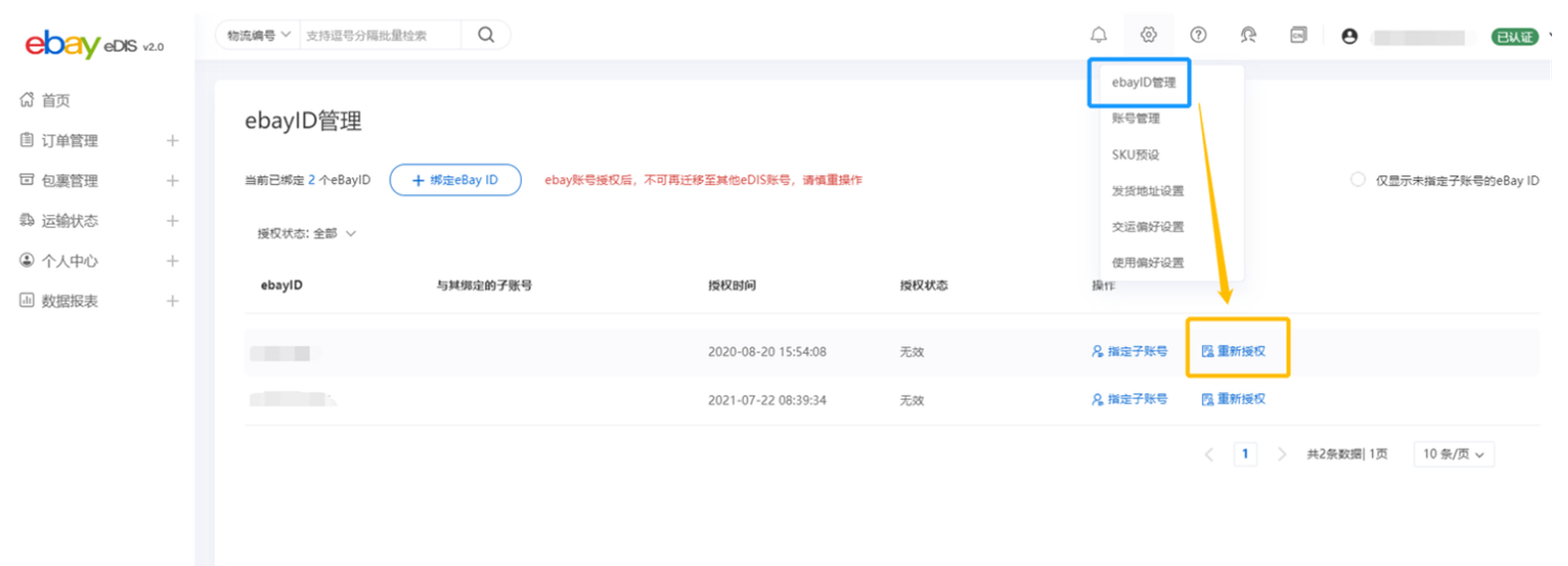Click the package box icon beside 包裹管理
The width and height of the screenshot is (1568, 566).
pyautogui.click(x=27, y=180)
